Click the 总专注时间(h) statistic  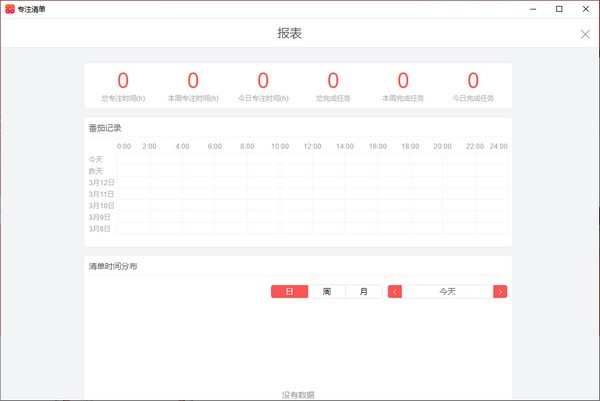click(x=123, y=86)
